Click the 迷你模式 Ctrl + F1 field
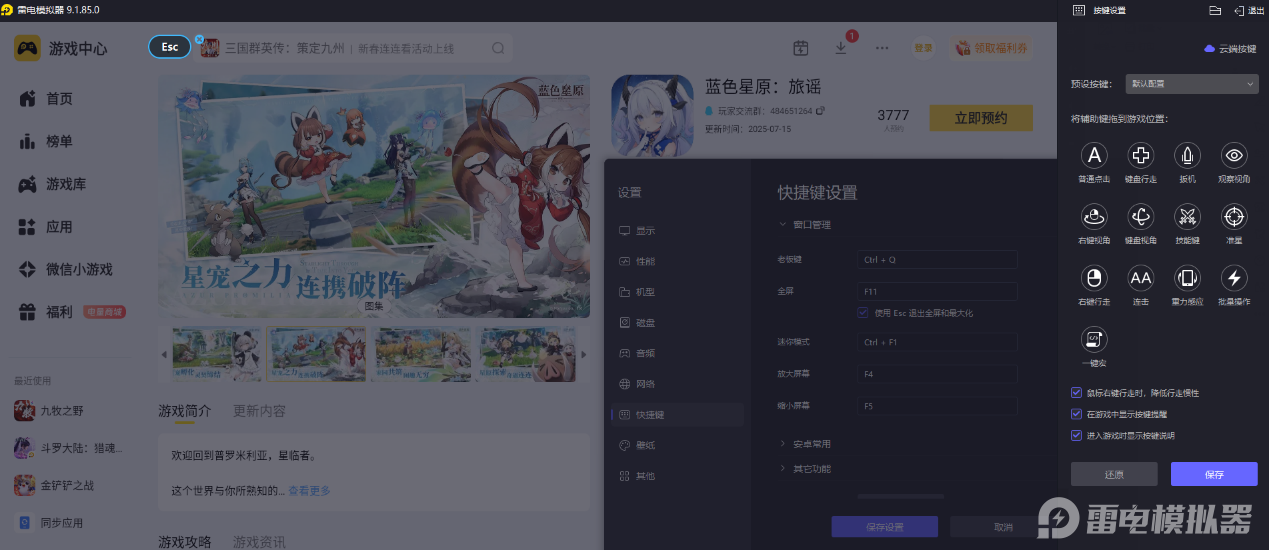Image resolution: width=1269 pixels, height=550 pixels. pos(937,342)
